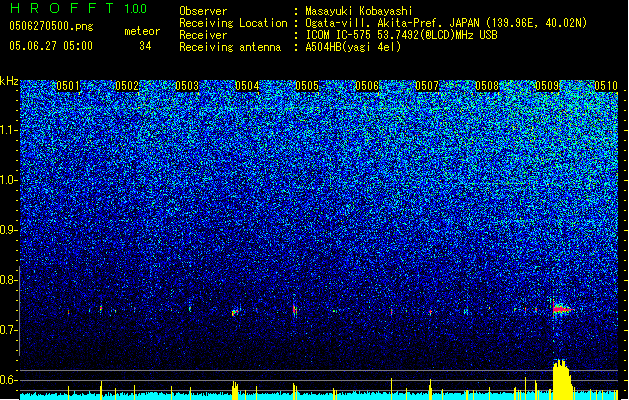The width and height of the screenshot is (629, 400).
Task: Click the 0505 time marker
Action: (x=307, y=86)
